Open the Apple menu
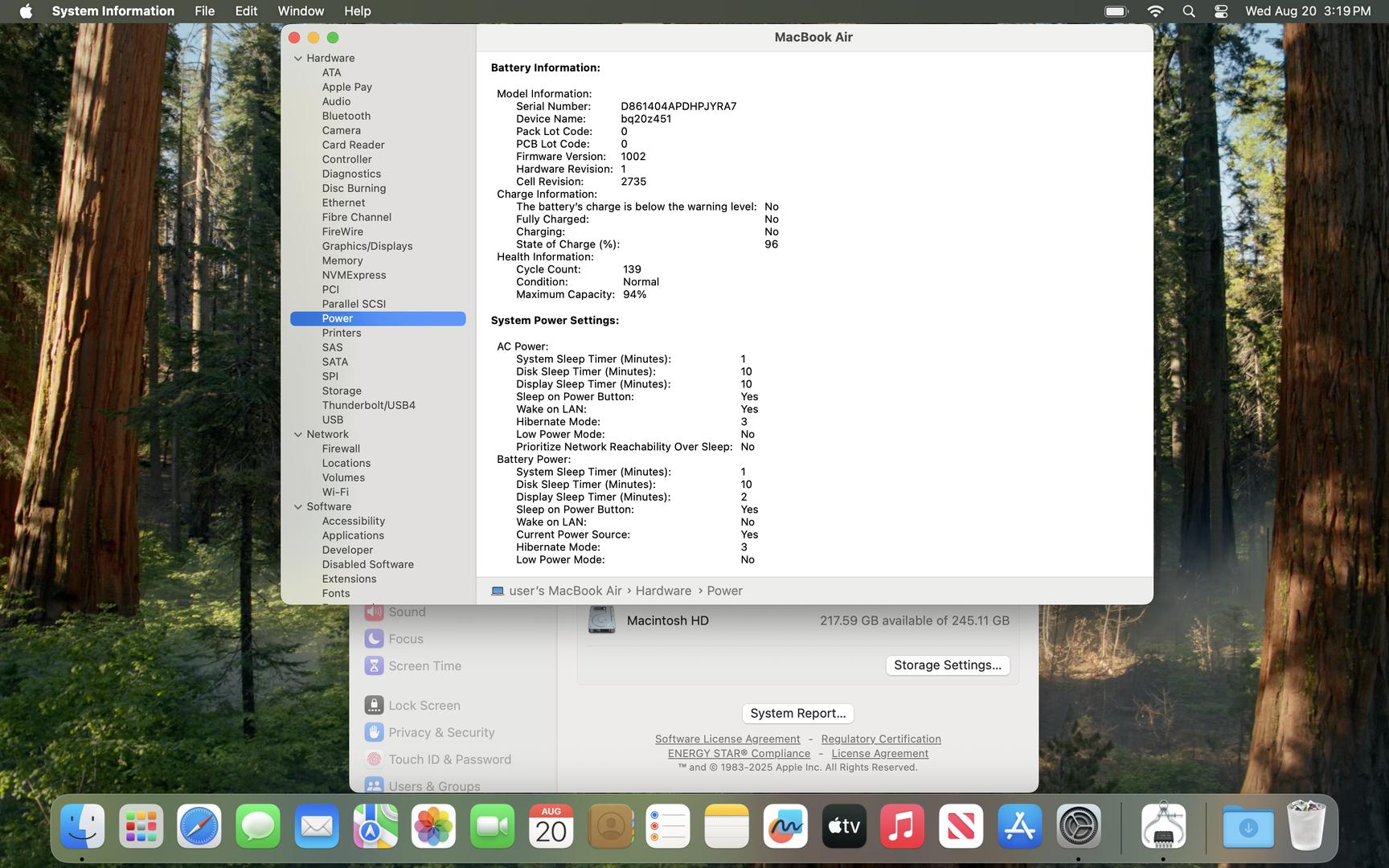 26,11
